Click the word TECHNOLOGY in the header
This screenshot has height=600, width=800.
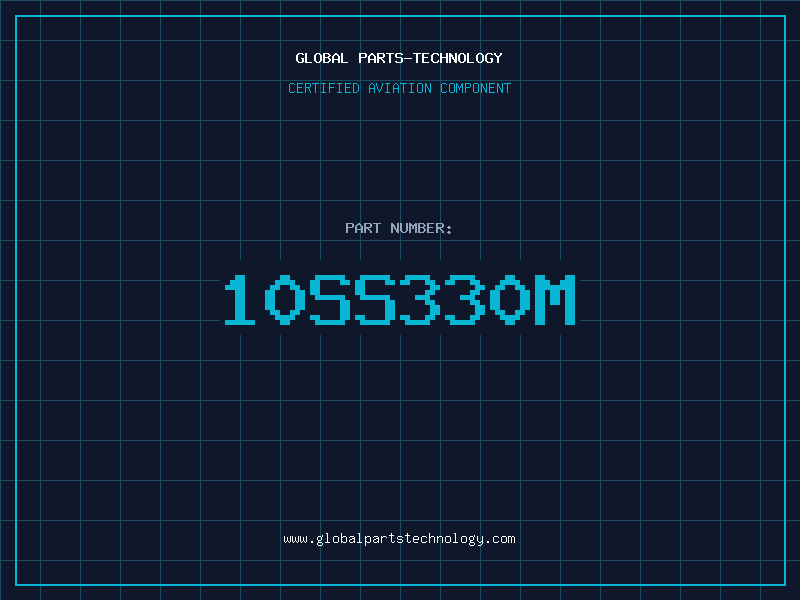coord(458,58)
